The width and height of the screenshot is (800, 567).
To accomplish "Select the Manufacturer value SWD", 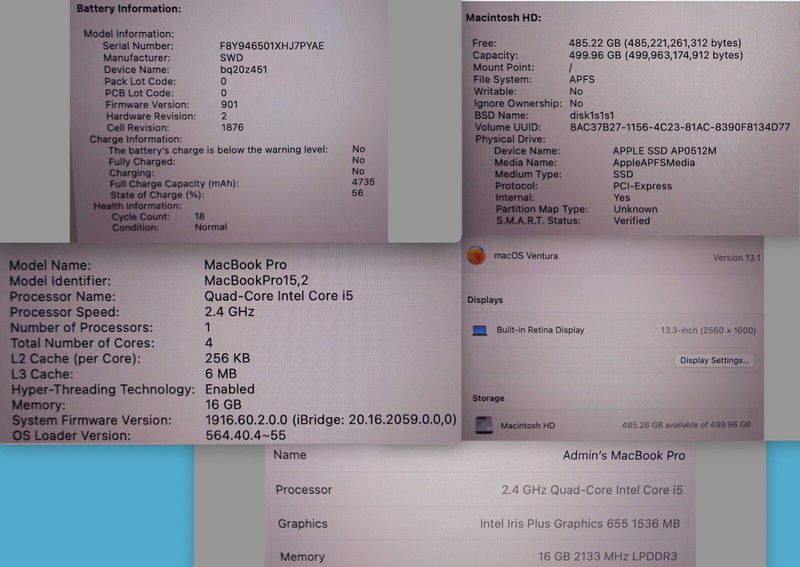I will pyautogui.click(x=232, y=58).
